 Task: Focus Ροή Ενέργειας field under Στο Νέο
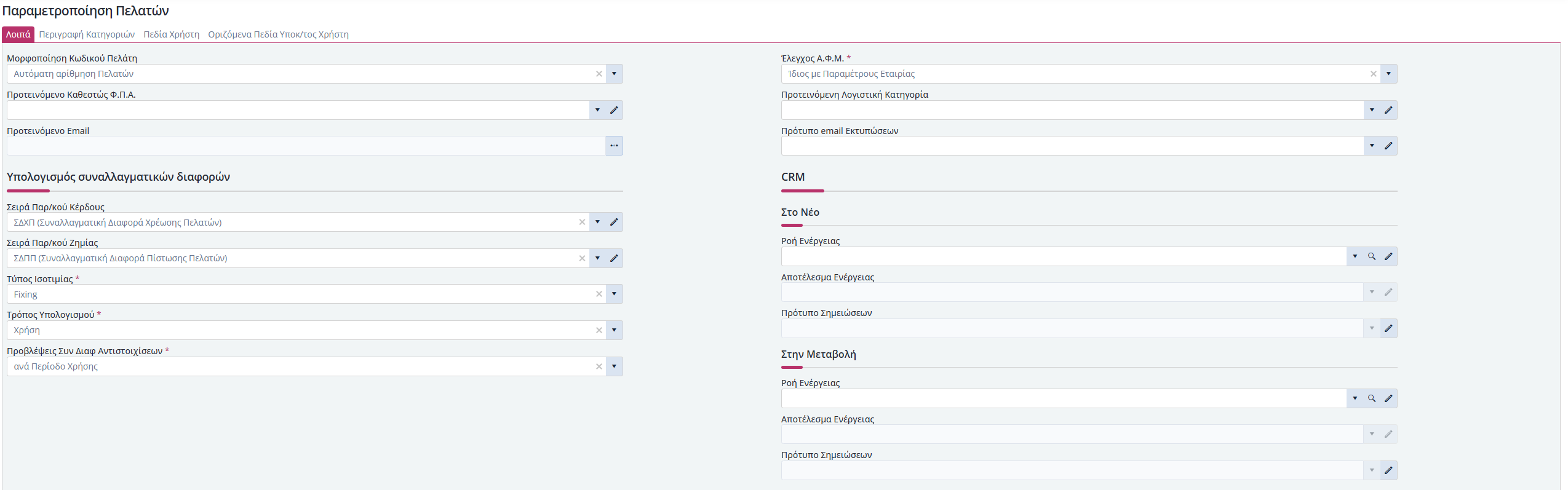1064,256
